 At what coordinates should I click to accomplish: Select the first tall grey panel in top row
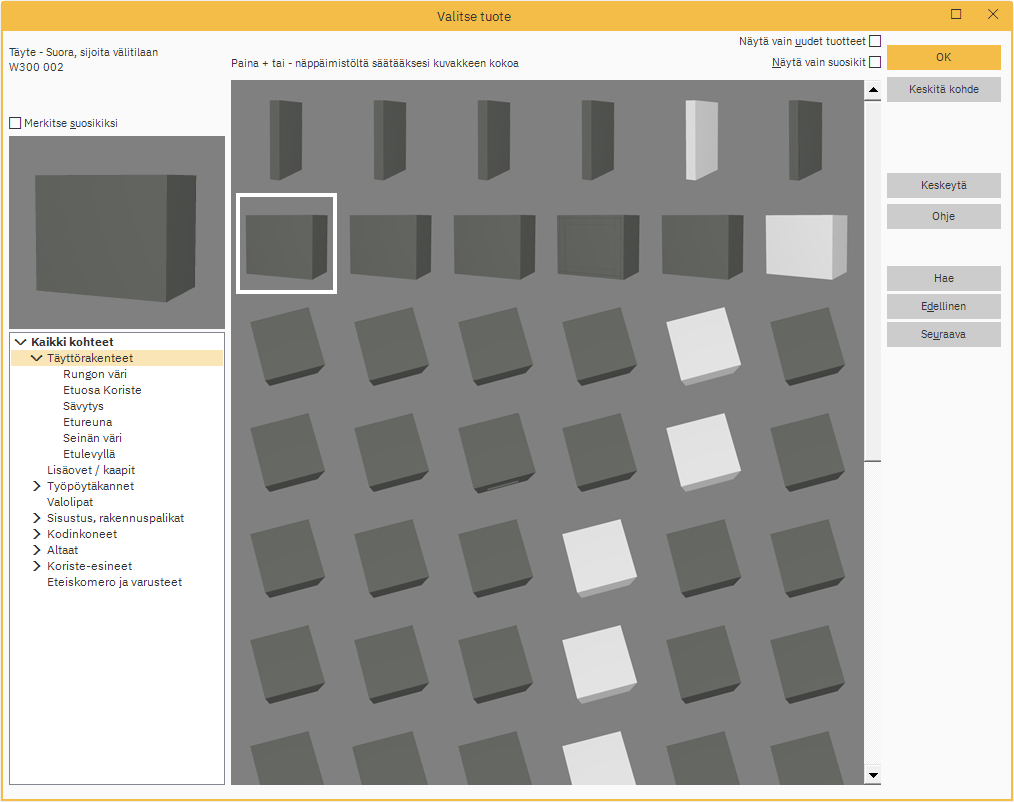click(x=286, y=140)
